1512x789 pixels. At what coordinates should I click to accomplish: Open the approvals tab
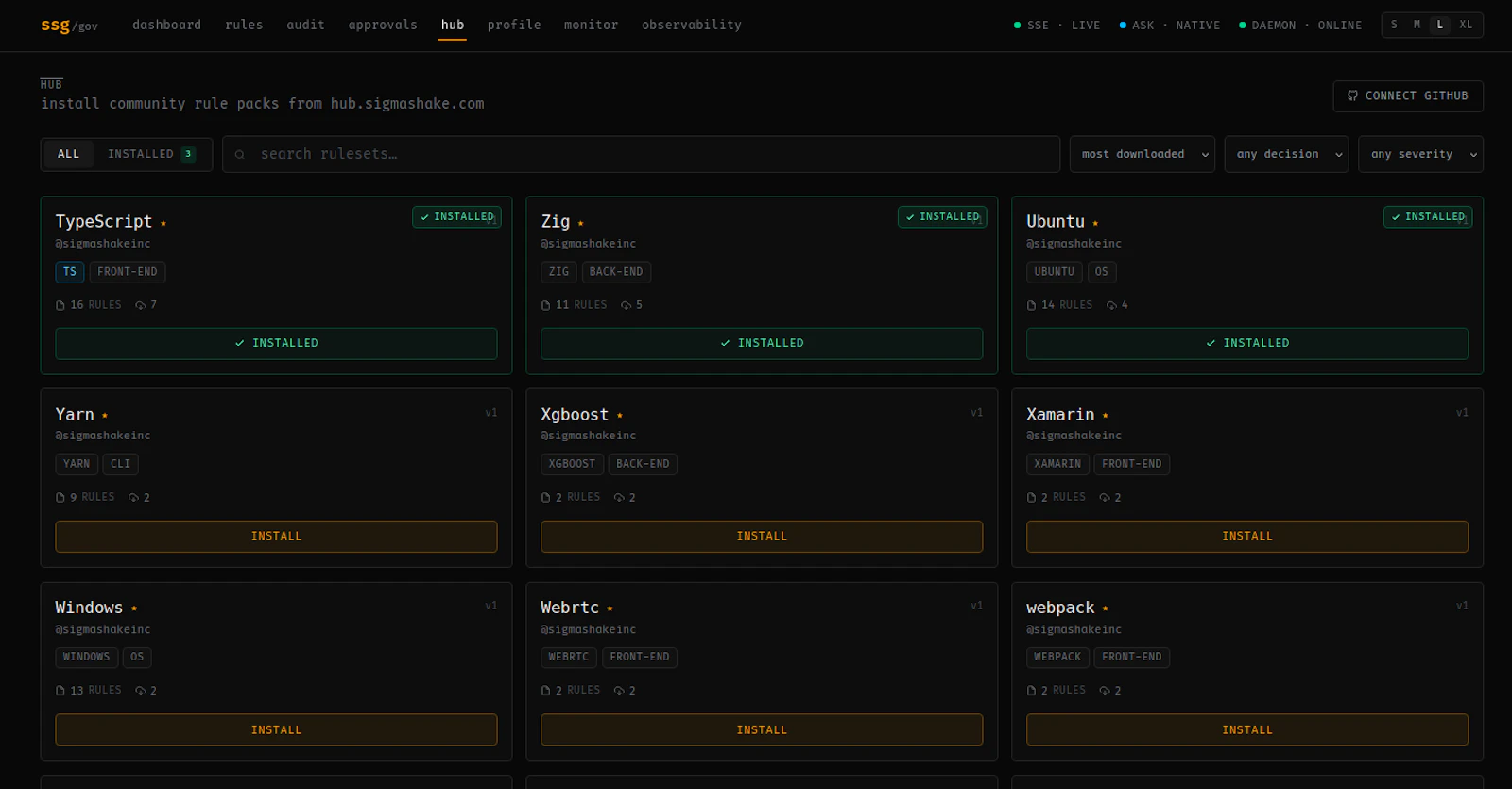(383, 26)
